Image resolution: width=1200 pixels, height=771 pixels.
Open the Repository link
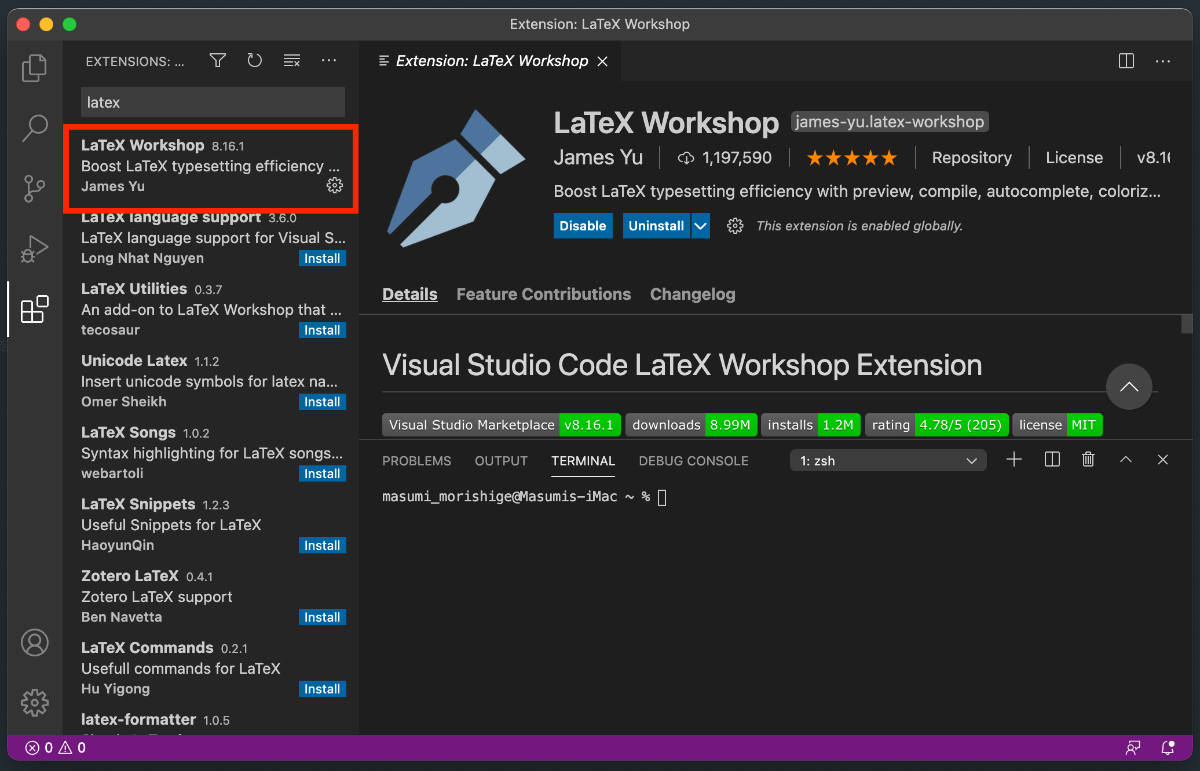(x=972, y=158)
